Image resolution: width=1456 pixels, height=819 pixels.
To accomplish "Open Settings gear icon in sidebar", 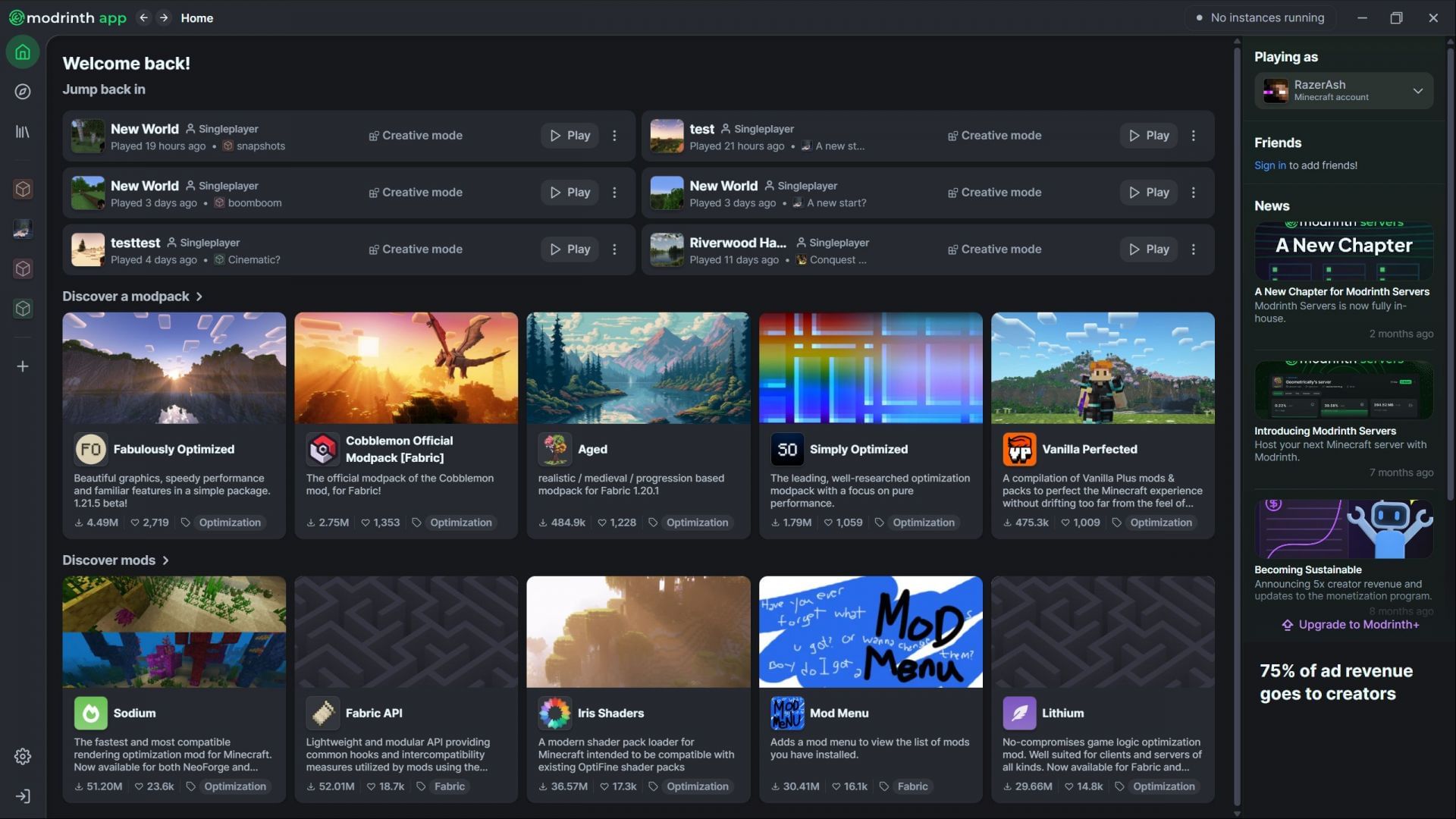I will point(23,756).
